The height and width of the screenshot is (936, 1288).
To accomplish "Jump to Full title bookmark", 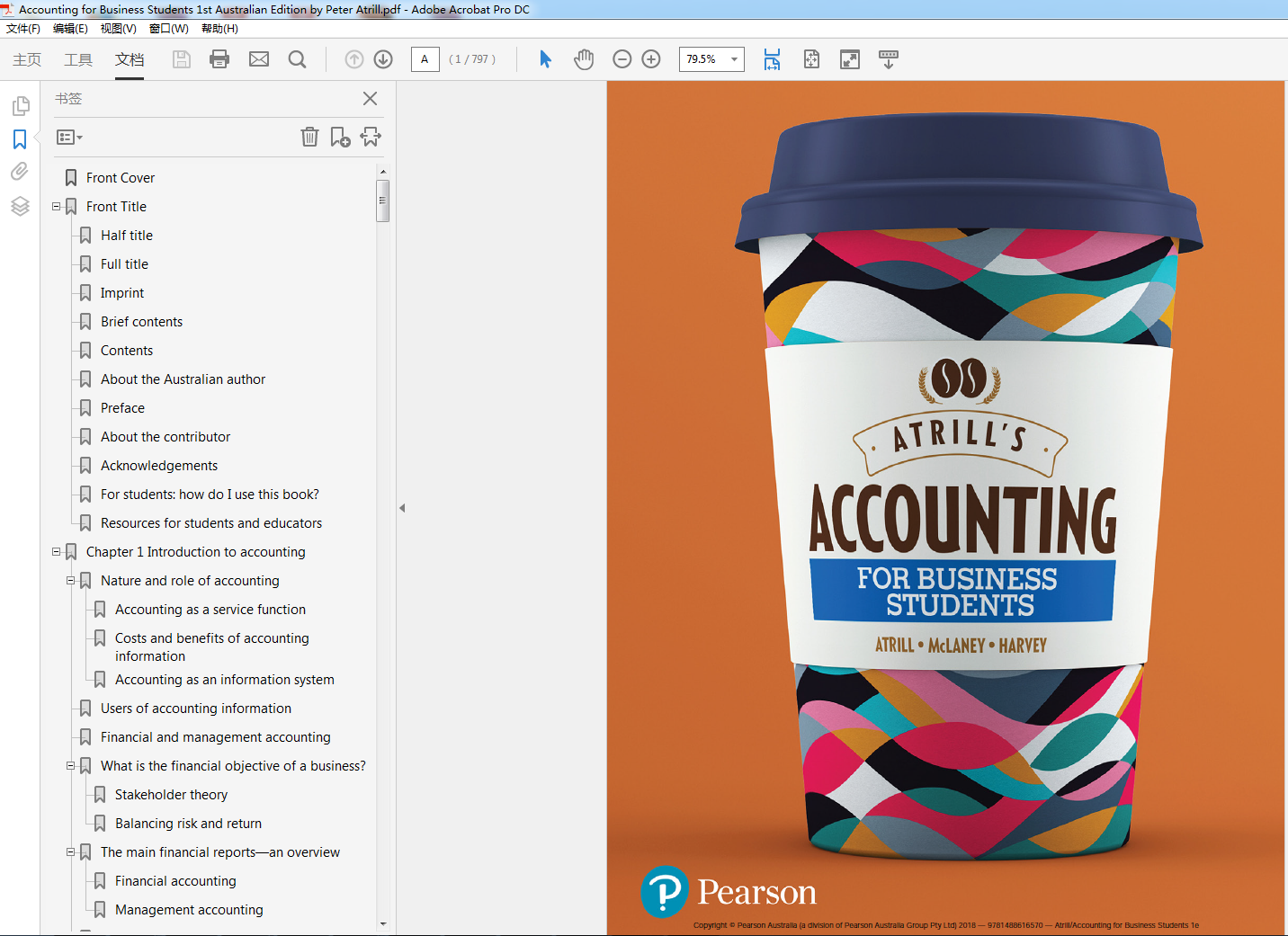I will [x=124, y=264].
